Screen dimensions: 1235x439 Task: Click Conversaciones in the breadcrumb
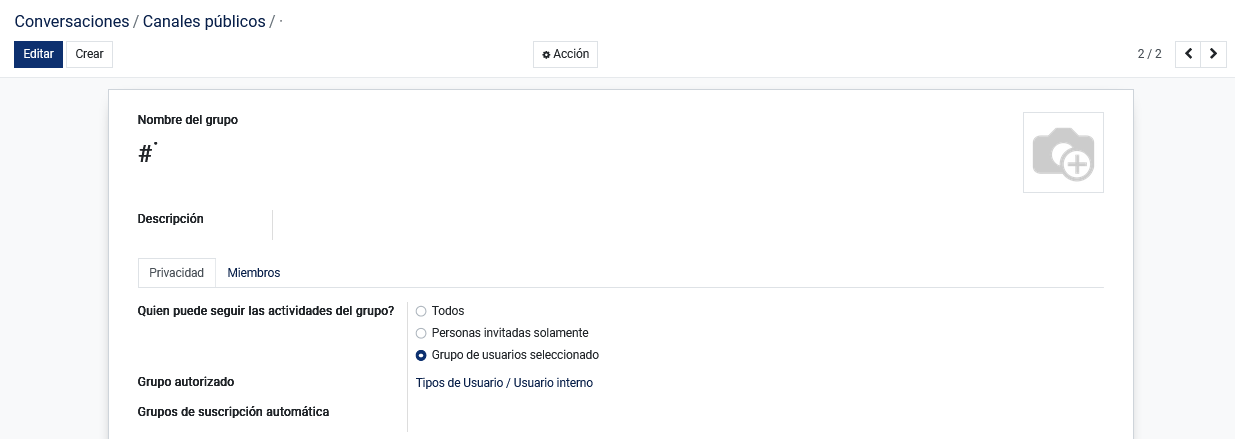(72, 21)
